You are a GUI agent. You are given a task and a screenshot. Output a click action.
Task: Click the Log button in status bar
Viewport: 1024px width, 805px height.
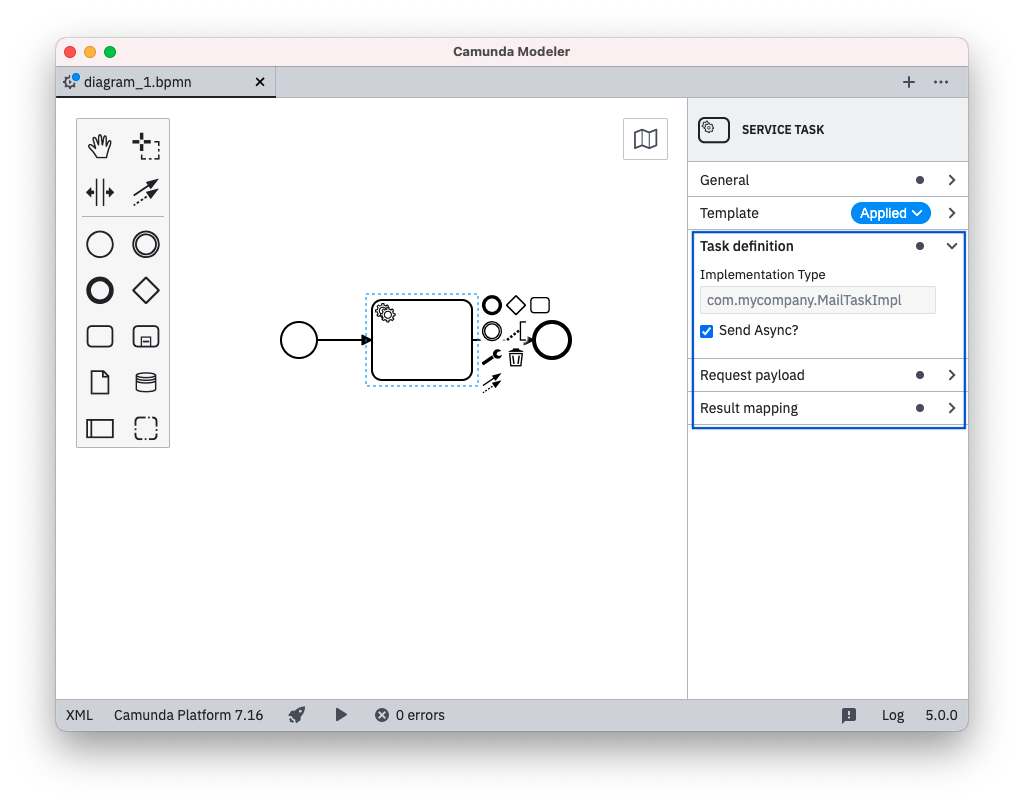tap(892, 715)
